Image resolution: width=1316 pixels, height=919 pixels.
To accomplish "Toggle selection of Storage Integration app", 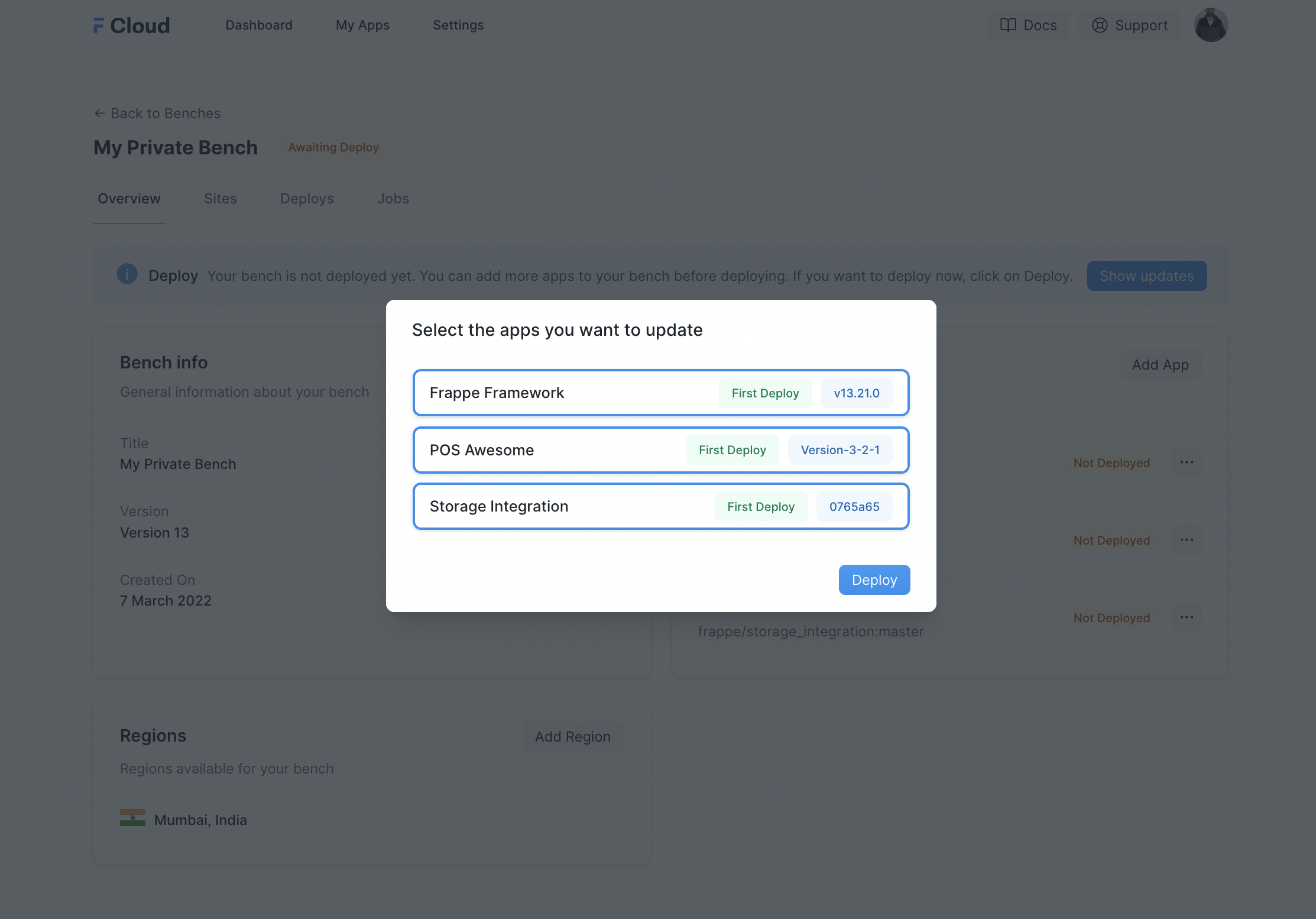I will [x=661, y=507].
